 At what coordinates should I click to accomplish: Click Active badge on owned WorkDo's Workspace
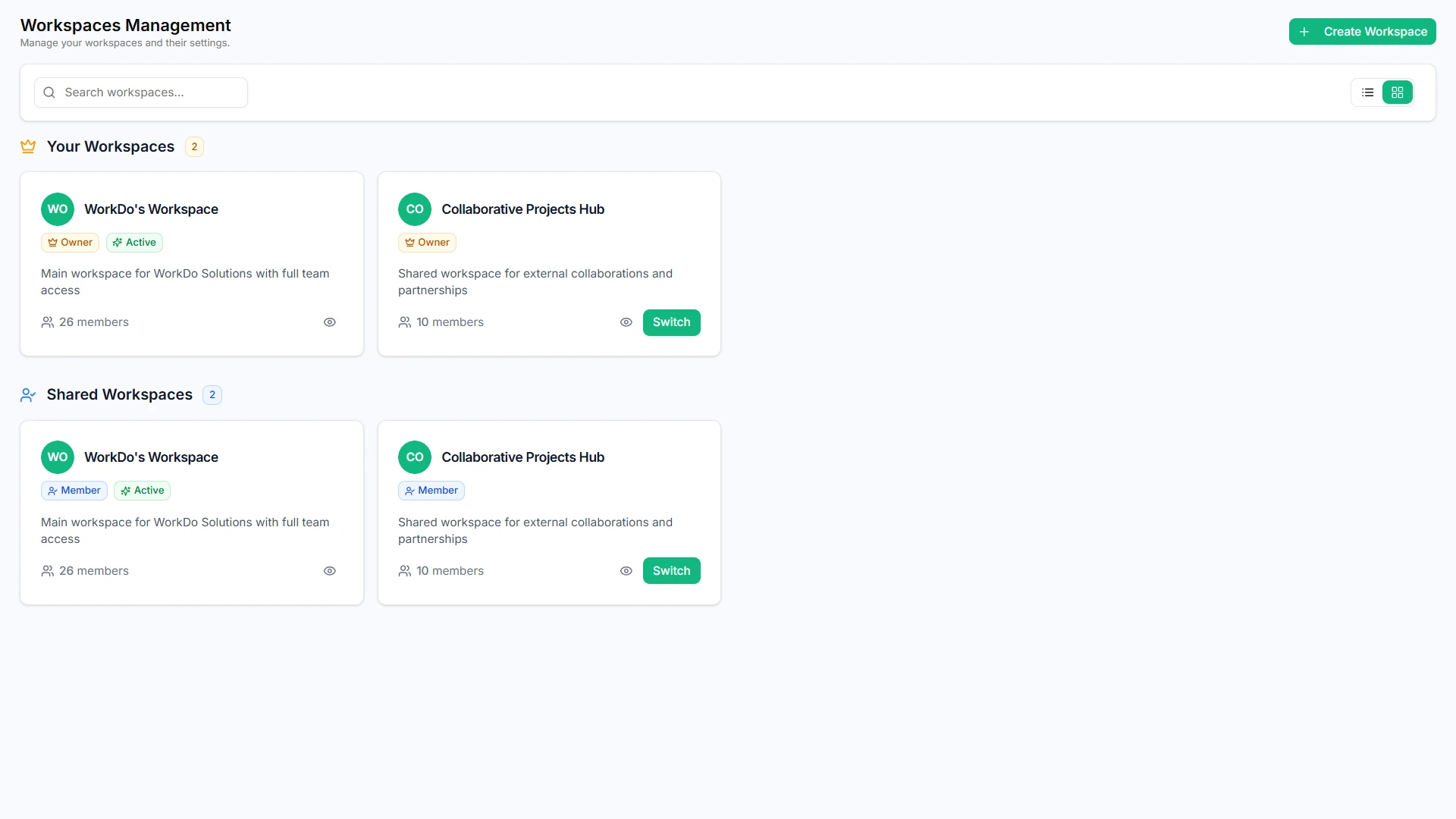[x=134, y=243]
